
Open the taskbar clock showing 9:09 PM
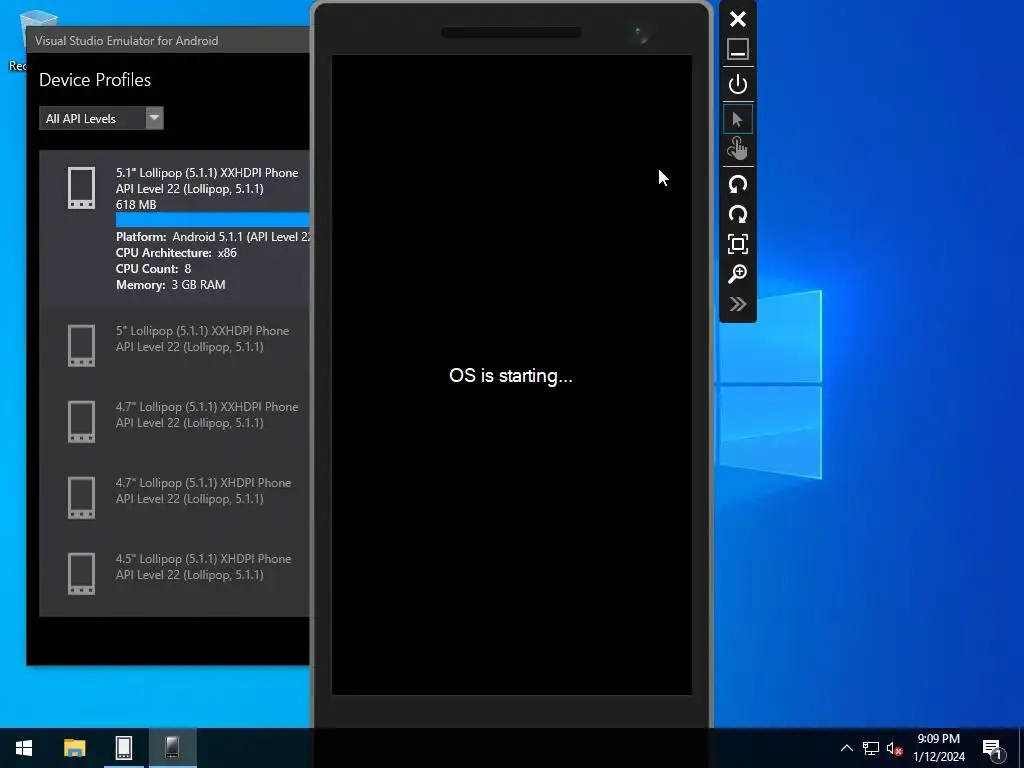[938, 748]
